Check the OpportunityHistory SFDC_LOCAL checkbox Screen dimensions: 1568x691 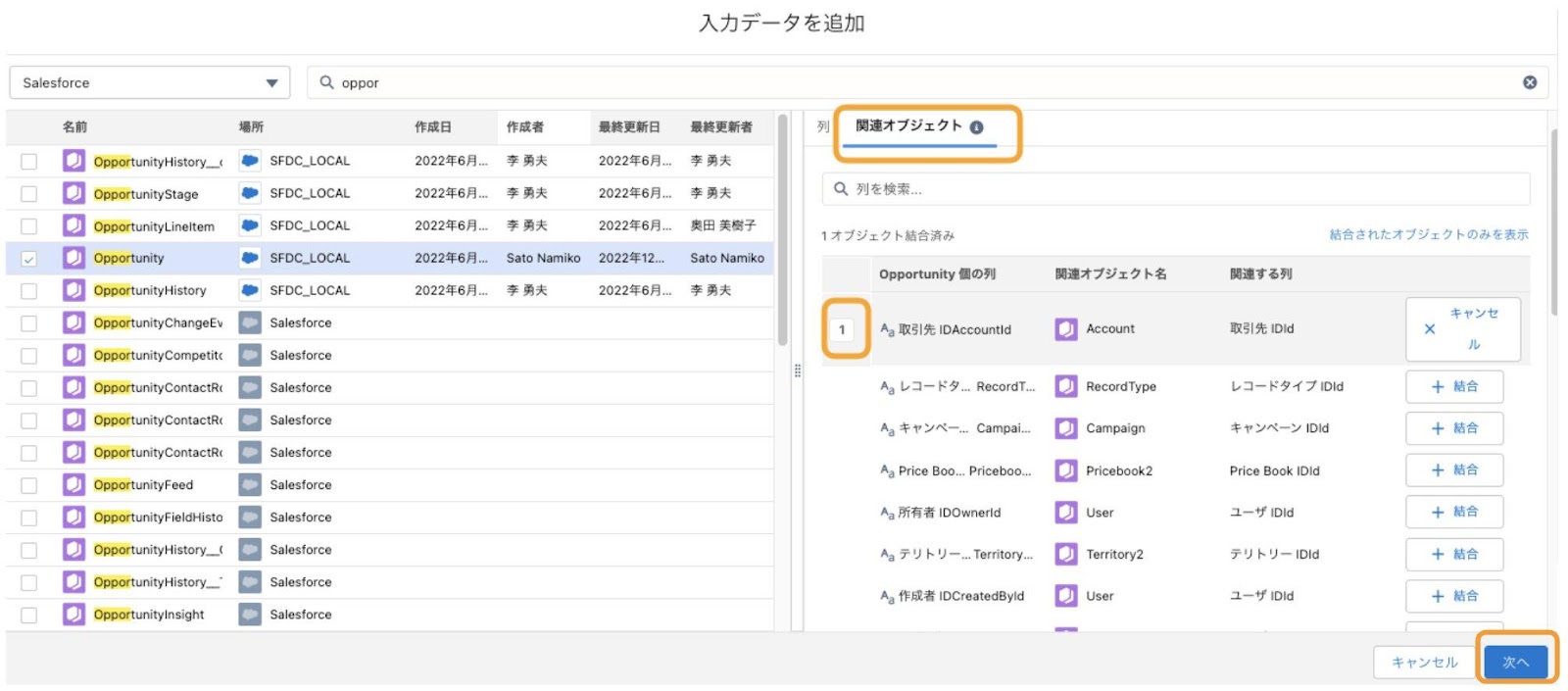pos(29,291)
